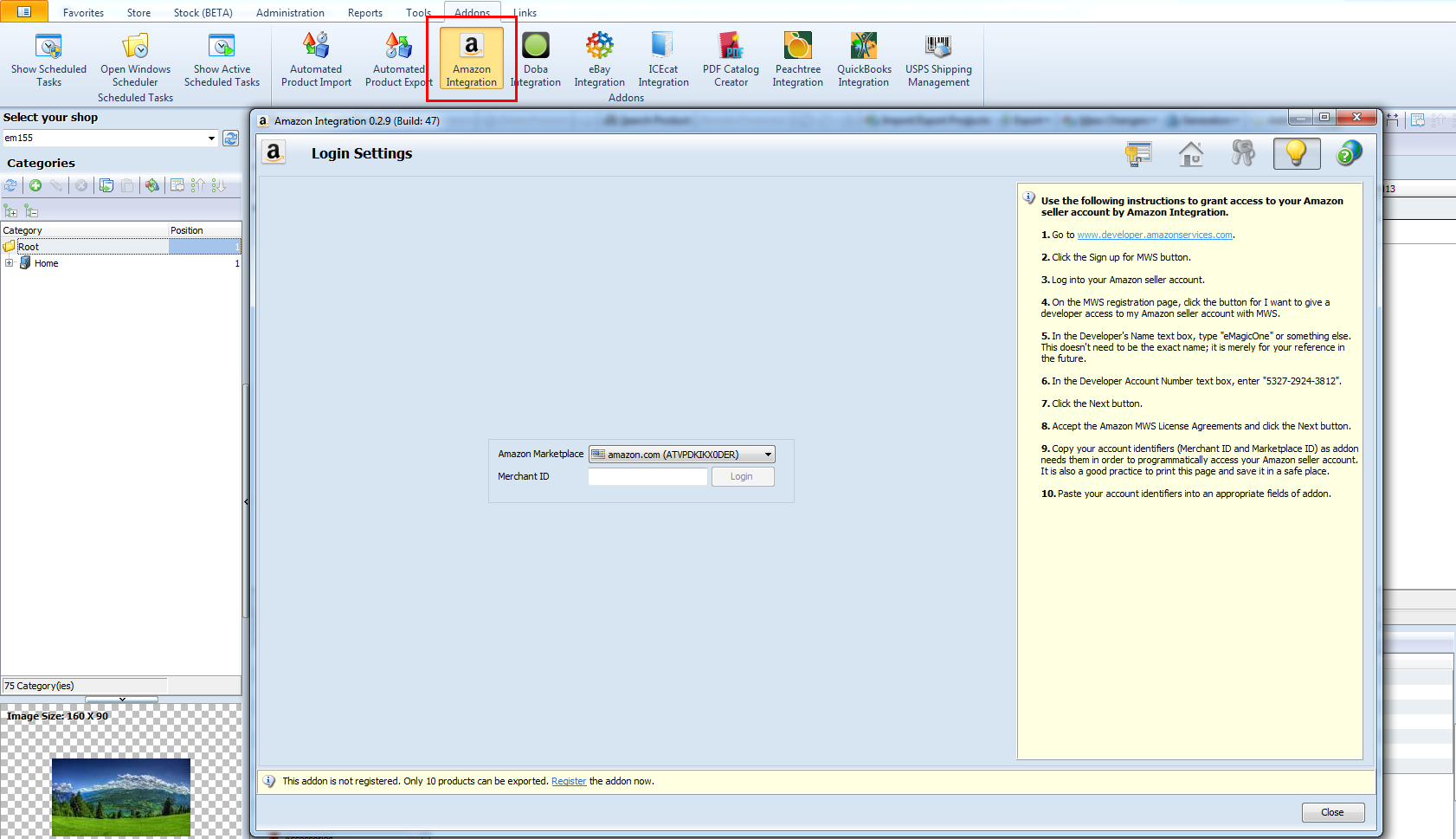
Task: Launch Automated Product Export addon
Action: tap(398, 59)
